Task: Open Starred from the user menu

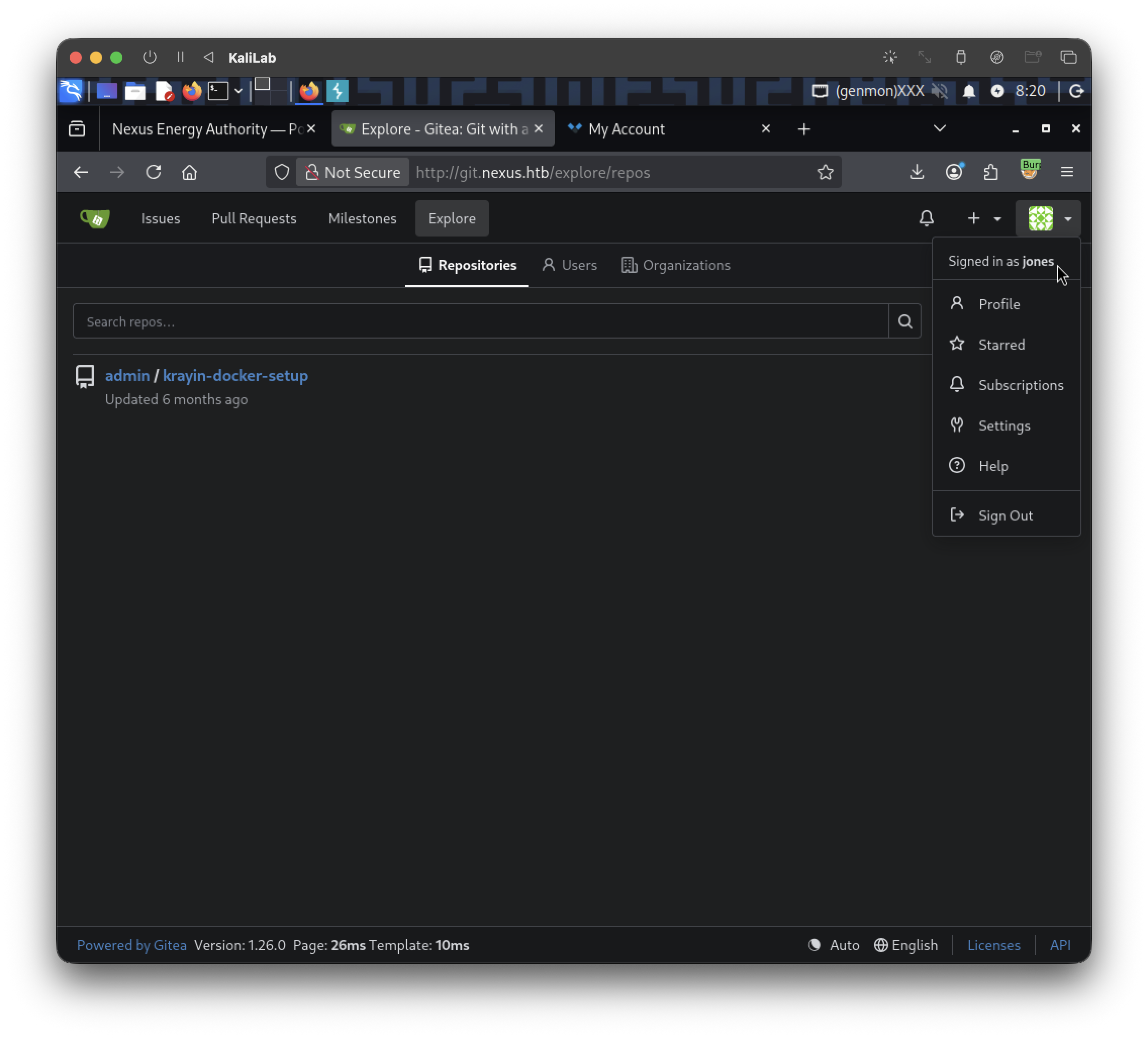Action: [1006, 345]
